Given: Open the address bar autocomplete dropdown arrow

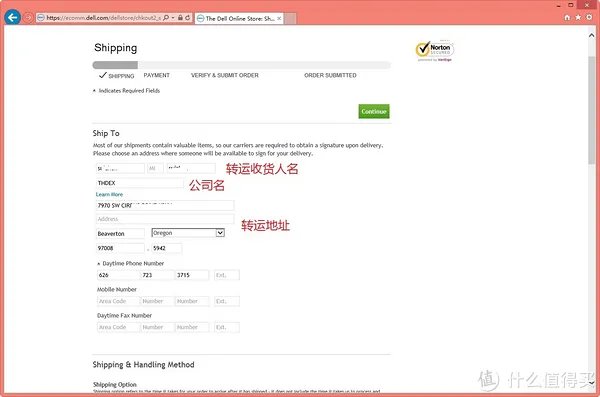Looking at the screenshot, I should 173,18.
